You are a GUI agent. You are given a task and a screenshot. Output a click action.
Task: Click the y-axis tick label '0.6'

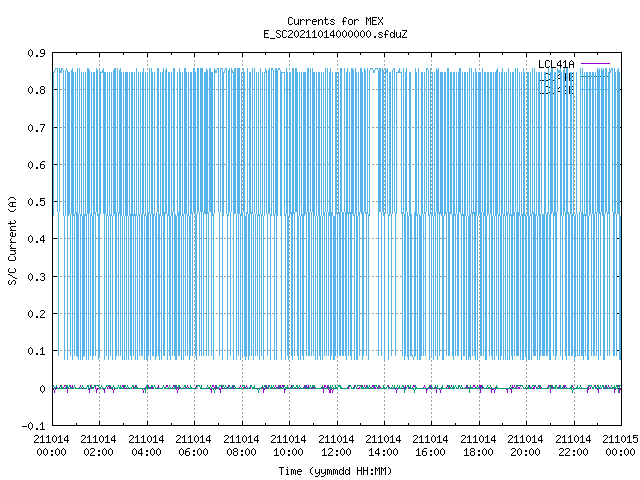(36, 165)
